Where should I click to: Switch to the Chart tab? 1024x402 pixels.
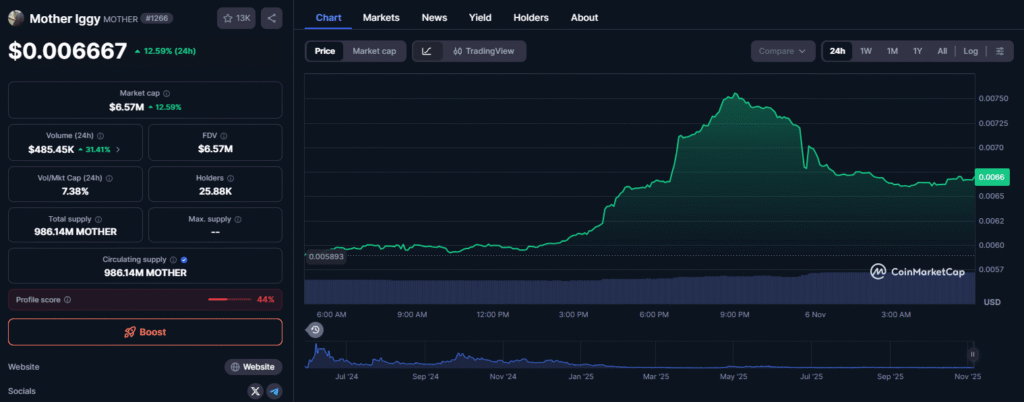point(328,18)
